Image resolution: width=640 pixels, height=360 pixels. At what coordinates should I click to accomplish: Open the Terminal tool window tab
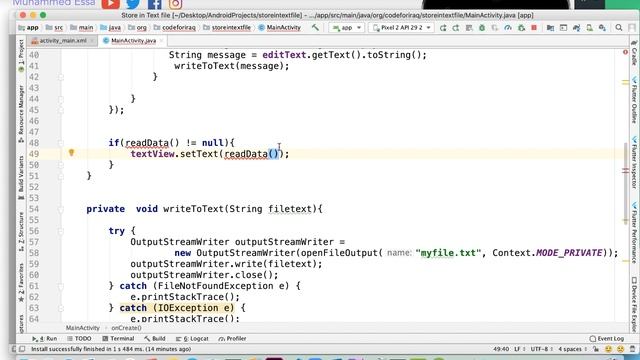point(118,338)
